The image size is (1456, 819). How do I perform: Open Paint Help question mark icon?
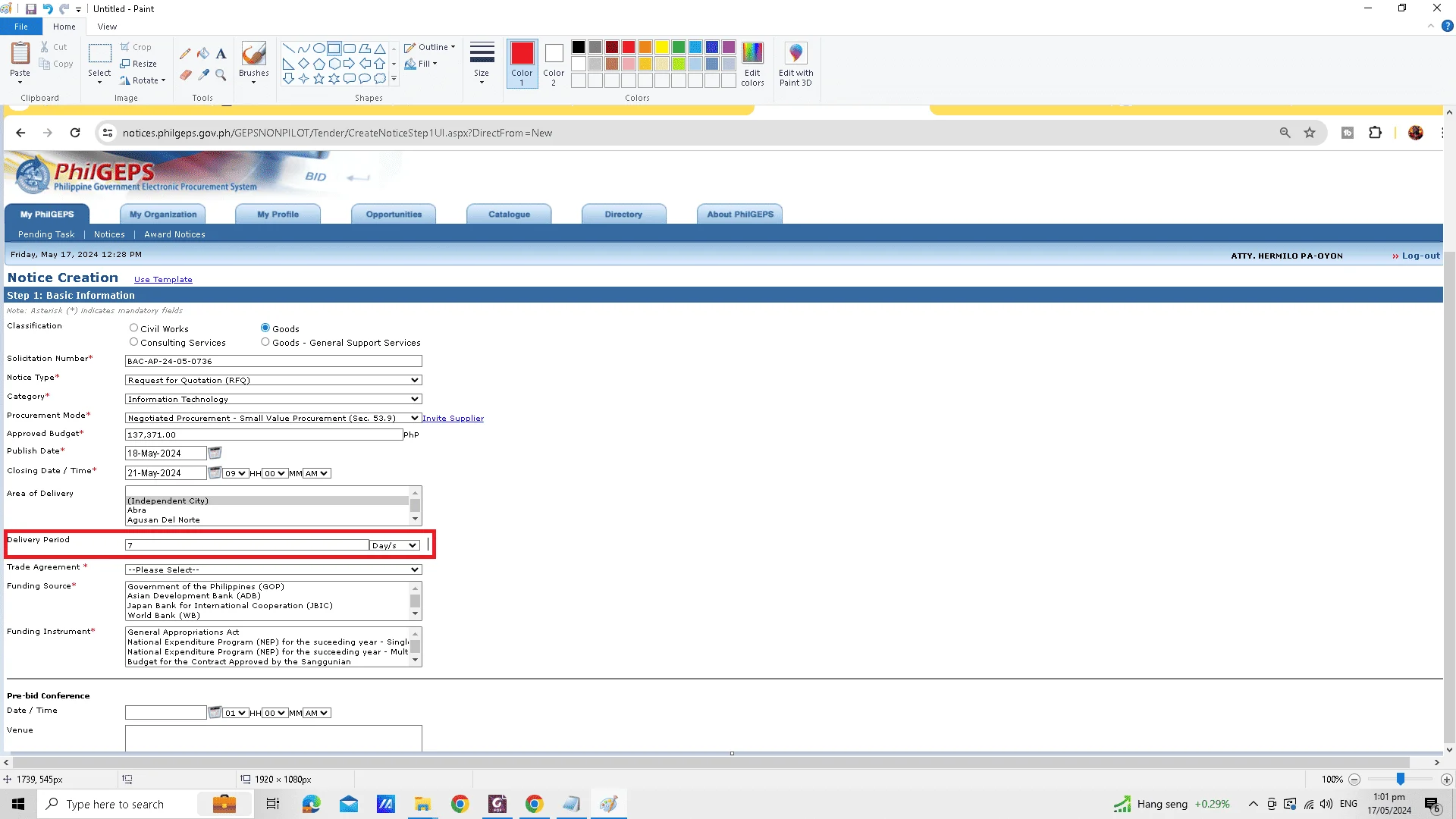tap(1447, 27)
